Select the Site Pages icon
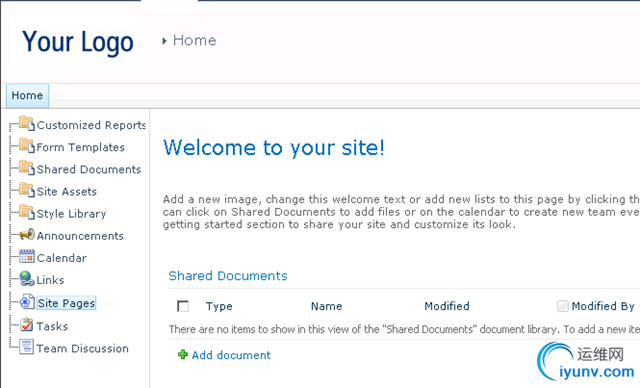This screenshot has height=388, width=640. (27, 302)
